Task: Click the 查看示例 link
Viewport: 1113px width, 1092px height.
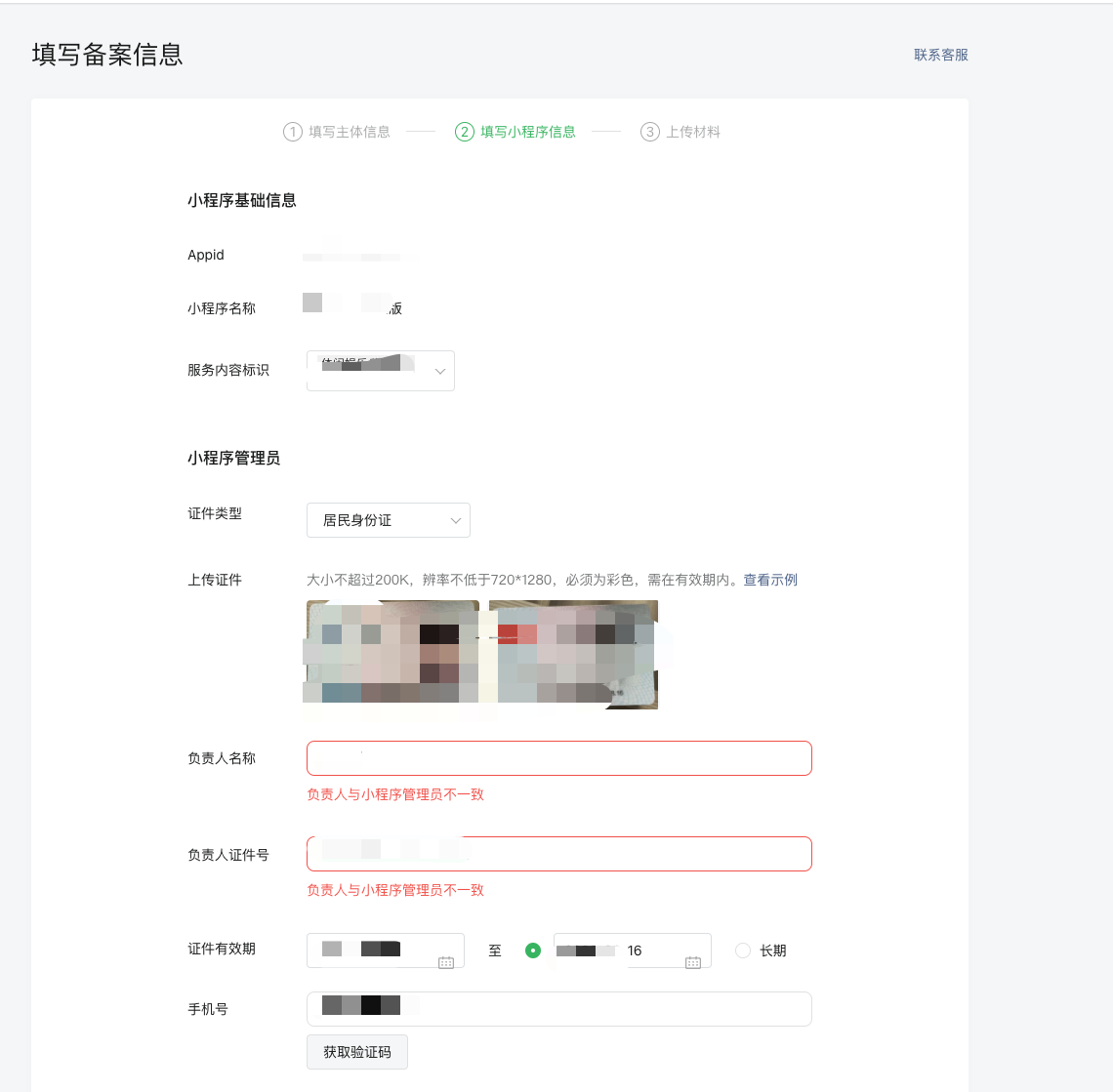Action: [x=770, y=580]
